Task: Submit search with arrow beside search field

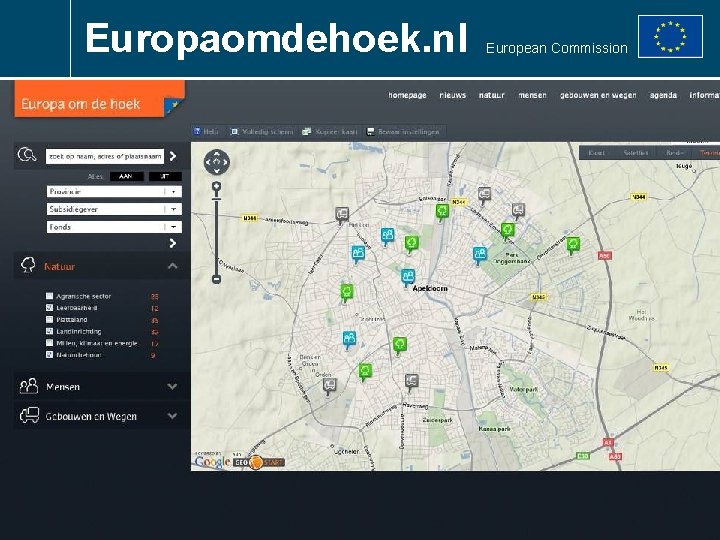Action: tap(173, 156)
